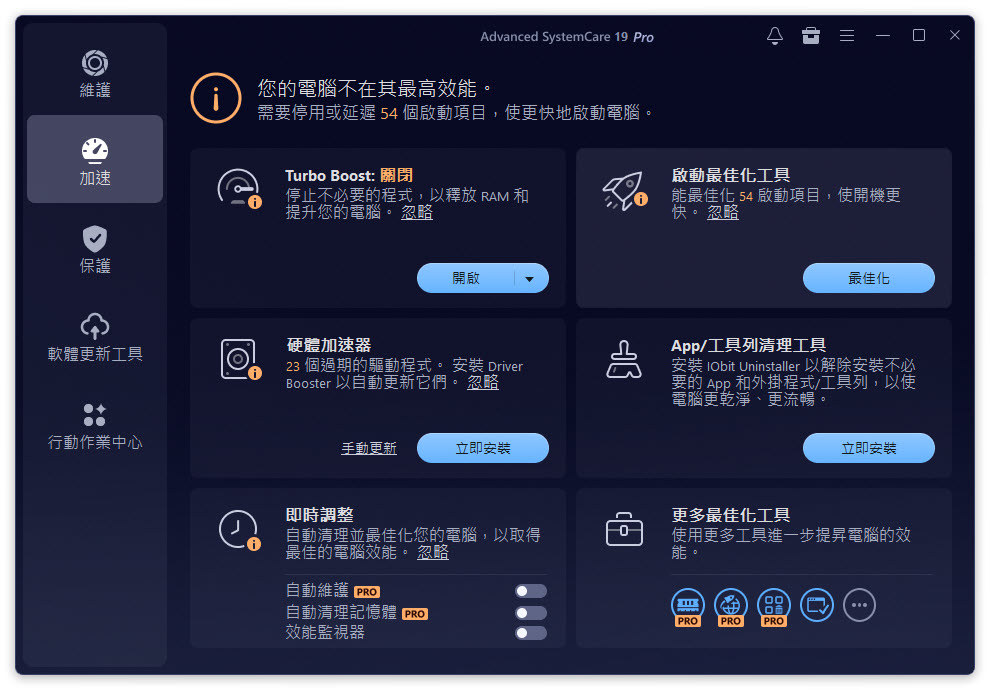
Task: Click the Advanced SystemCare 19 Pro title
Action: pos(566,37)
